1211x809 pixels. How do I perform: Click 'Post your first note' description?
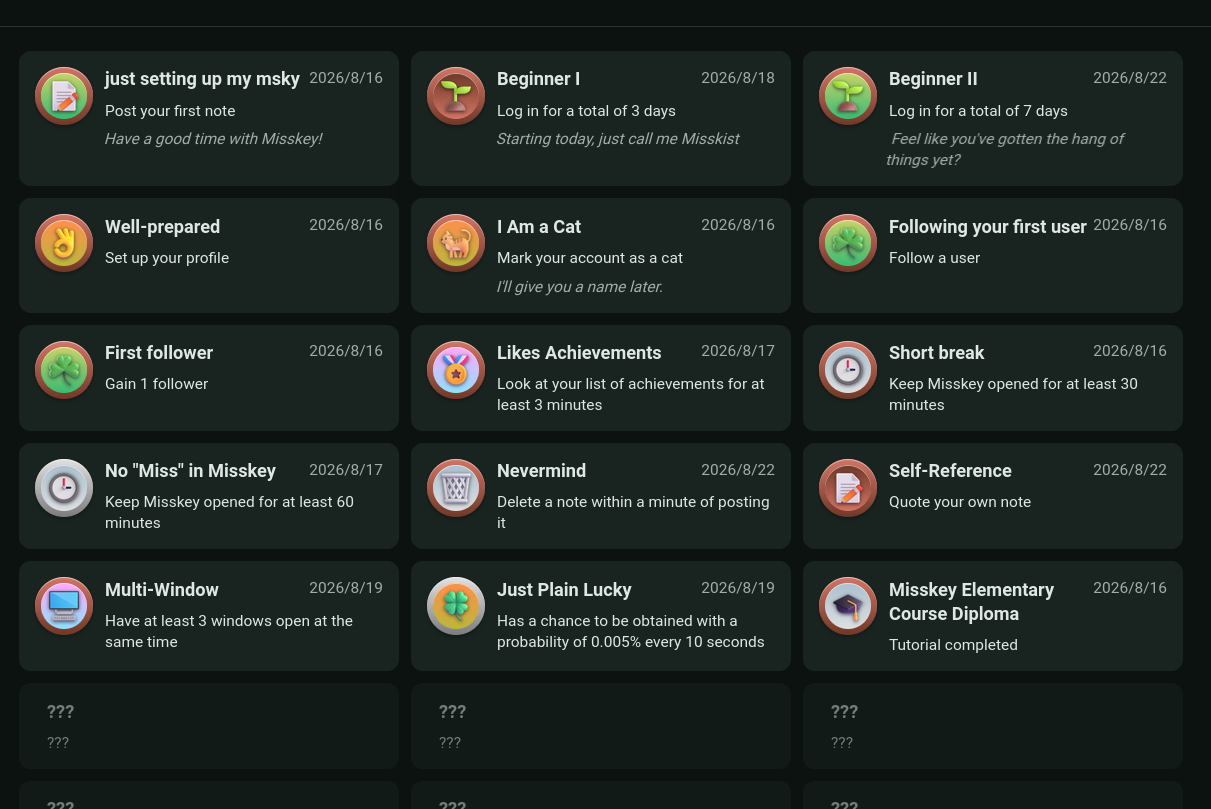(170, 111)
